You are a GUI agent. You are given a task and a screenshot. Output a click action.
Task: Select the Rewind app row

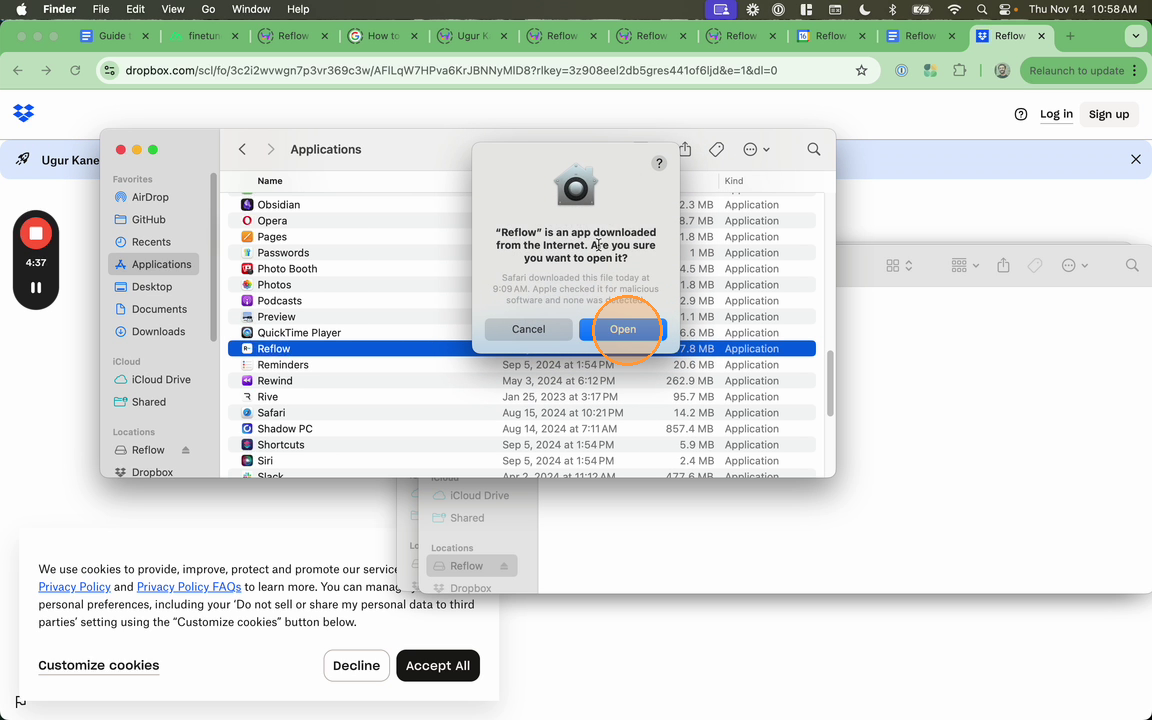click(x=522, y=381)
